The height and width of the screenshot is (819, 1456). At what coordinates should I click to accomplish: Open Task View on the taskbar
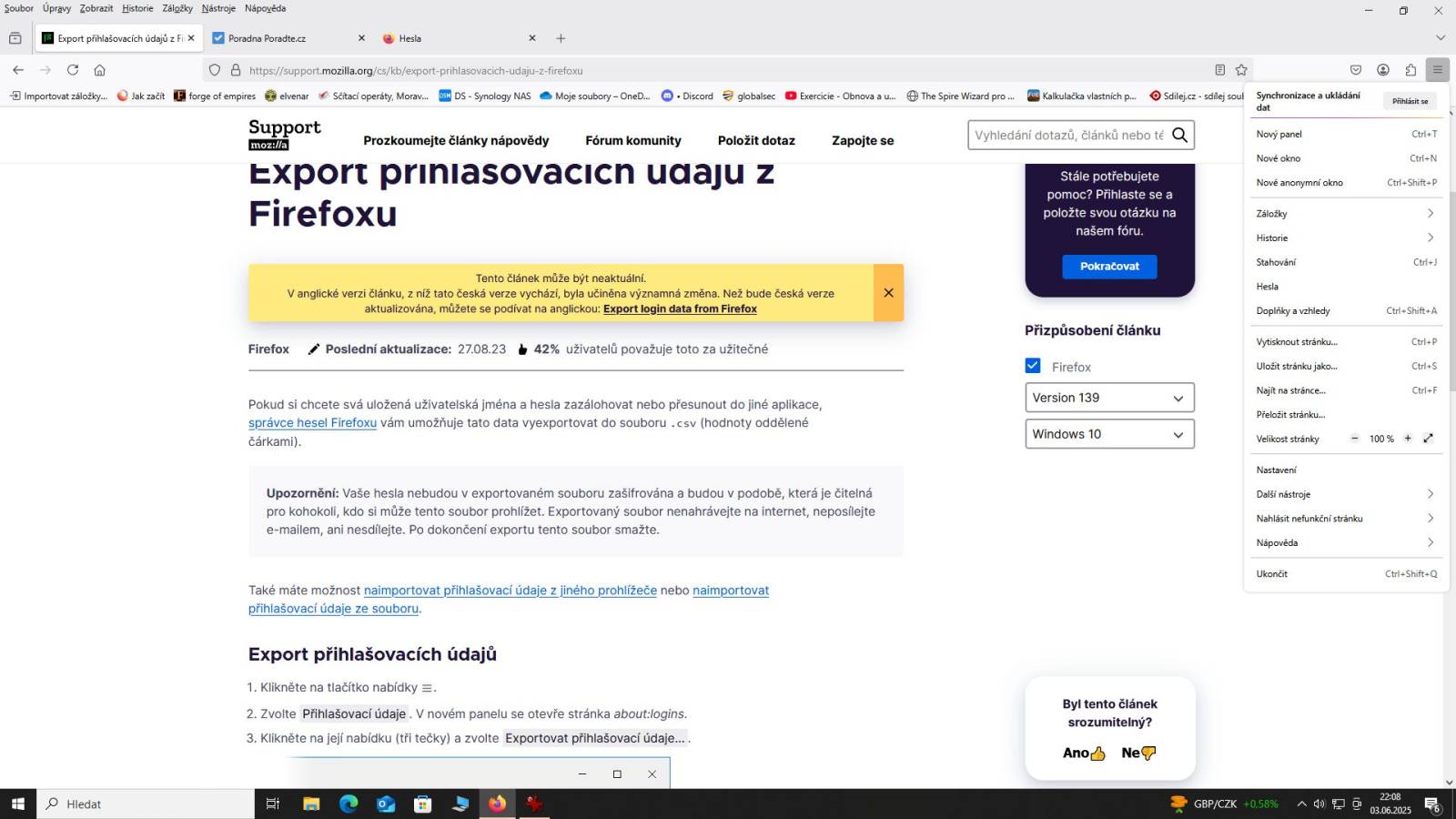[x=272, y=804]
